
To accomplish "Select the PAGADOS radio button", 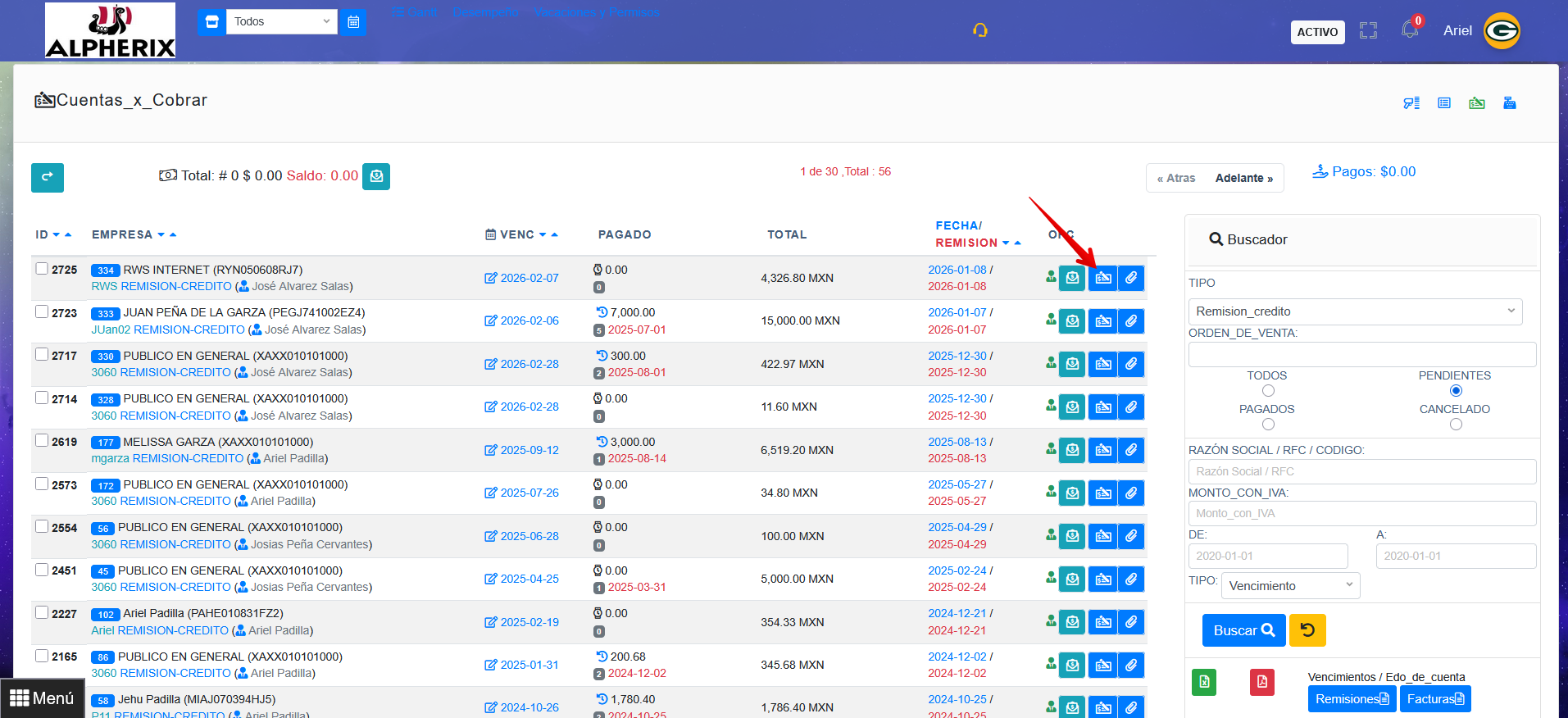I will point(1268,425).
